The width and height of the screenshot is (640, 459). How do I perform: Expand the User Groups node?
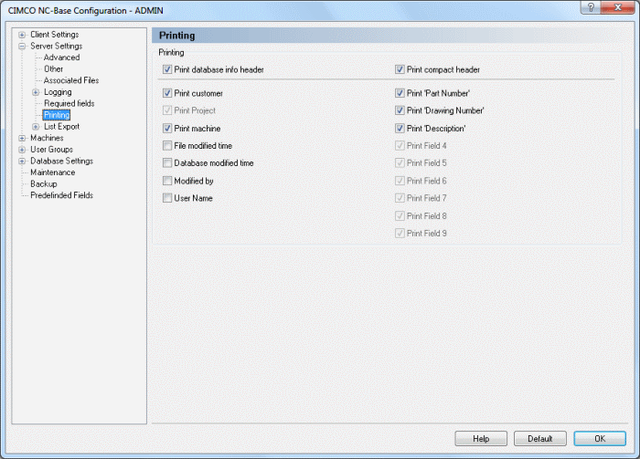click(x=22, y=149)
